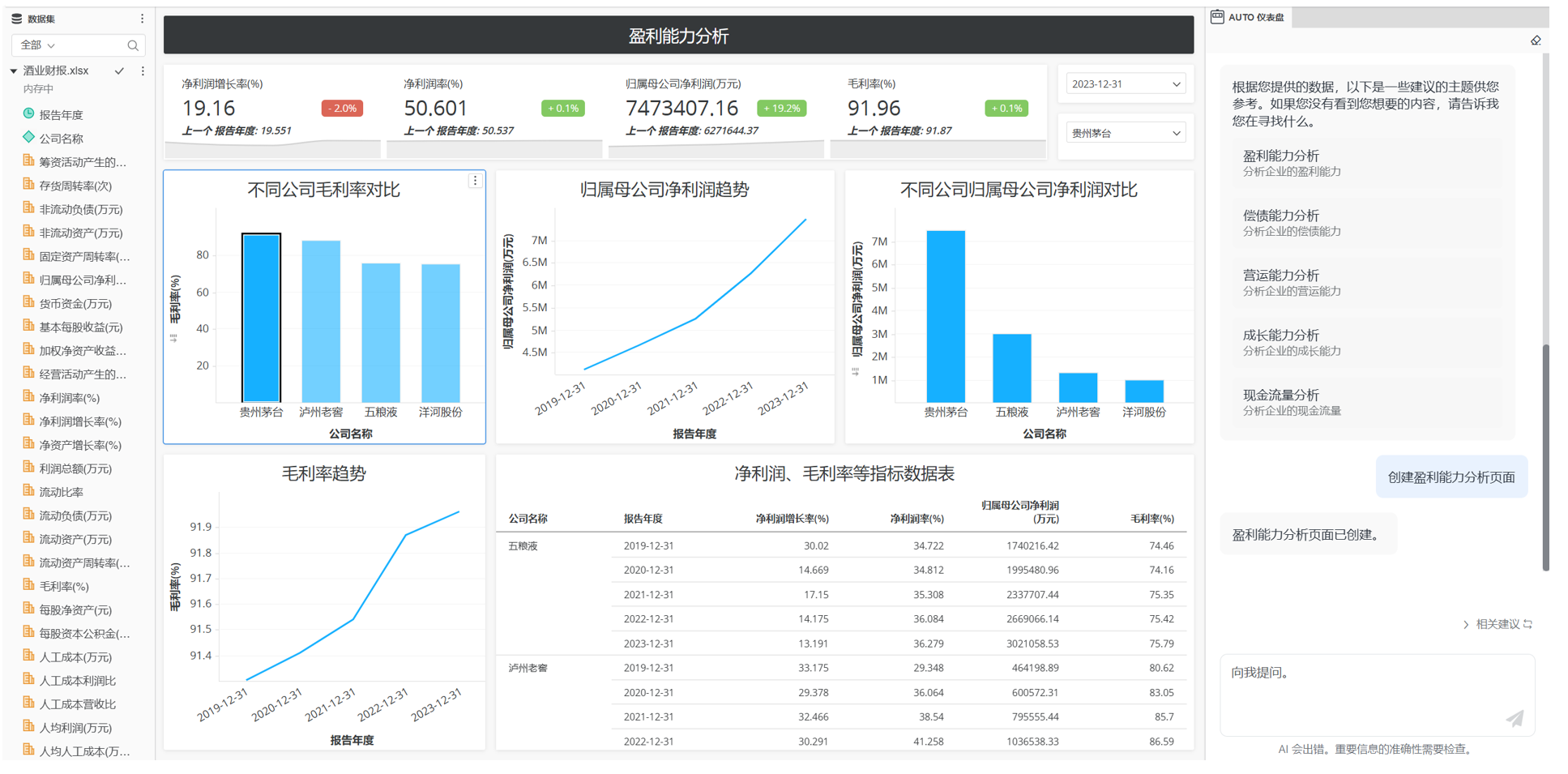Click the field icon next to 非流动负债(万元)
Screen dimensions: 1568x774
[x=28, y=208]
